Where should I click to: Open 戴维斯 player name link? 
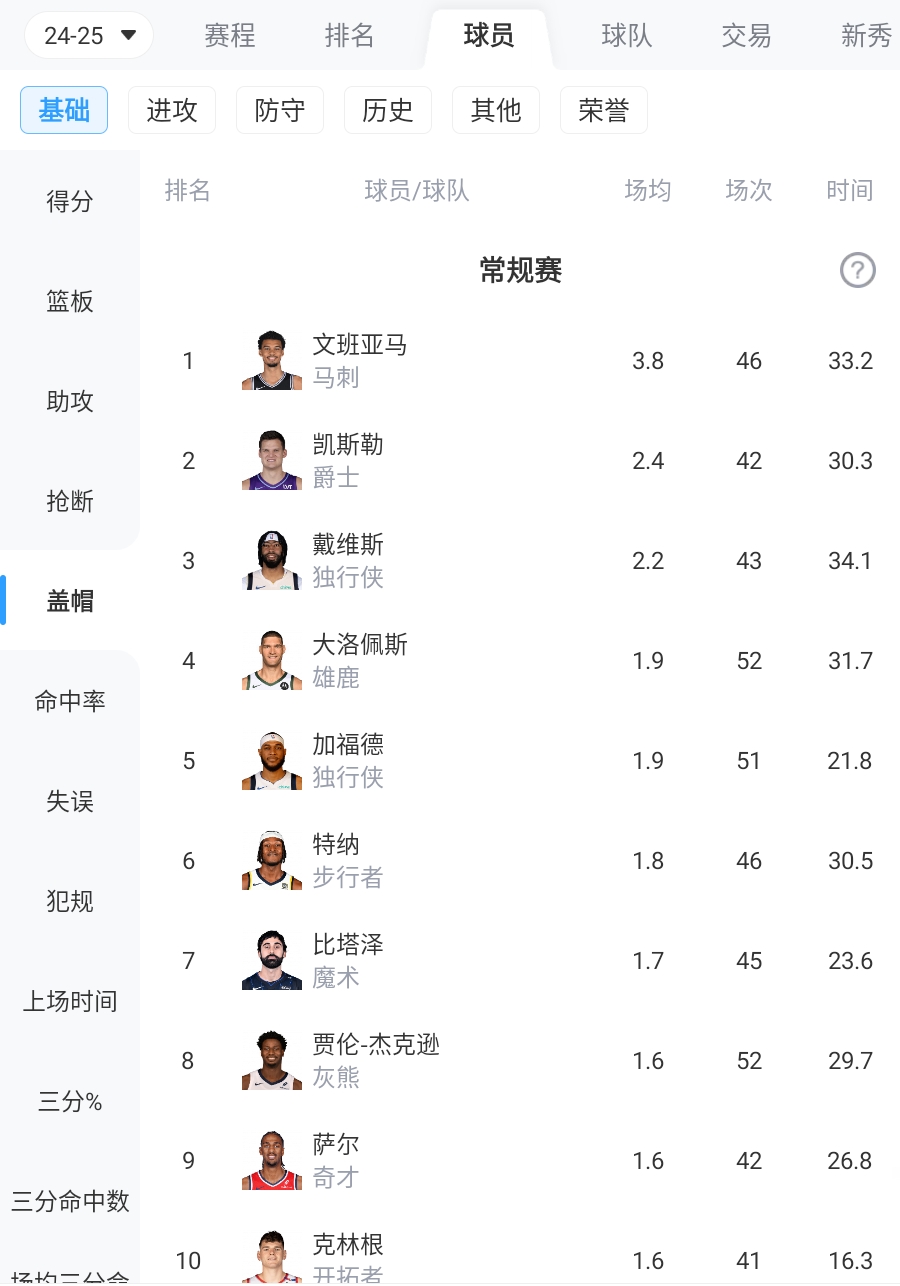[x=348, y=545]
